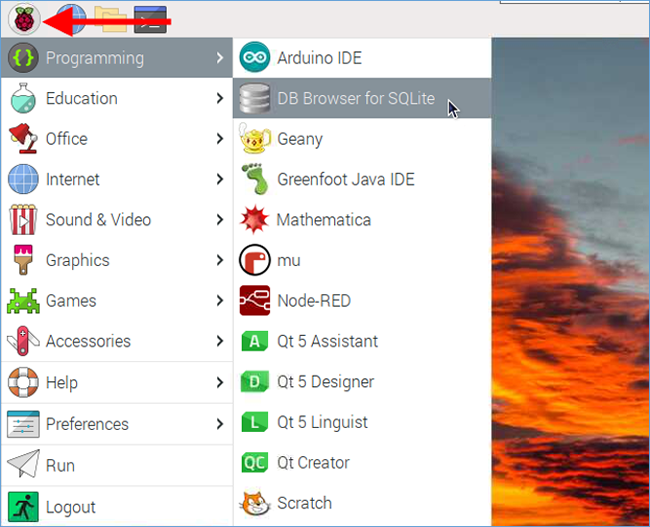This screenshot has height=527, width=650.
Task: Expand the Internet submenu arrow
Action: [220, 179]
